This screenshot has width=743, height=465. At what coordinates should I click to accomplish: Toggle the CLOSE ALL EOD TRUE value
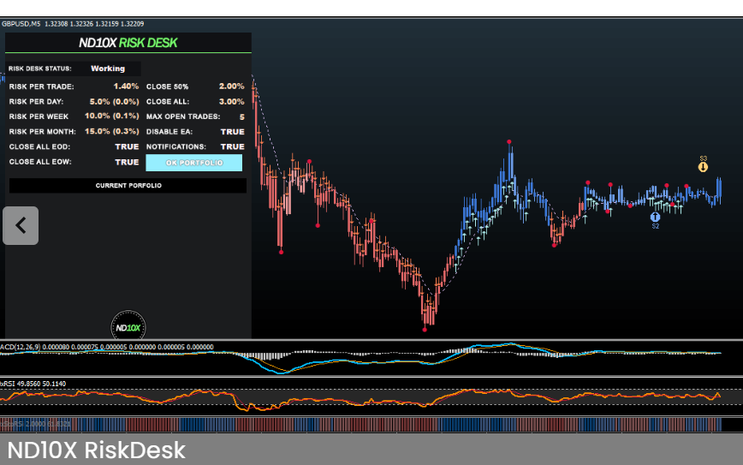[x=127, y=147]
